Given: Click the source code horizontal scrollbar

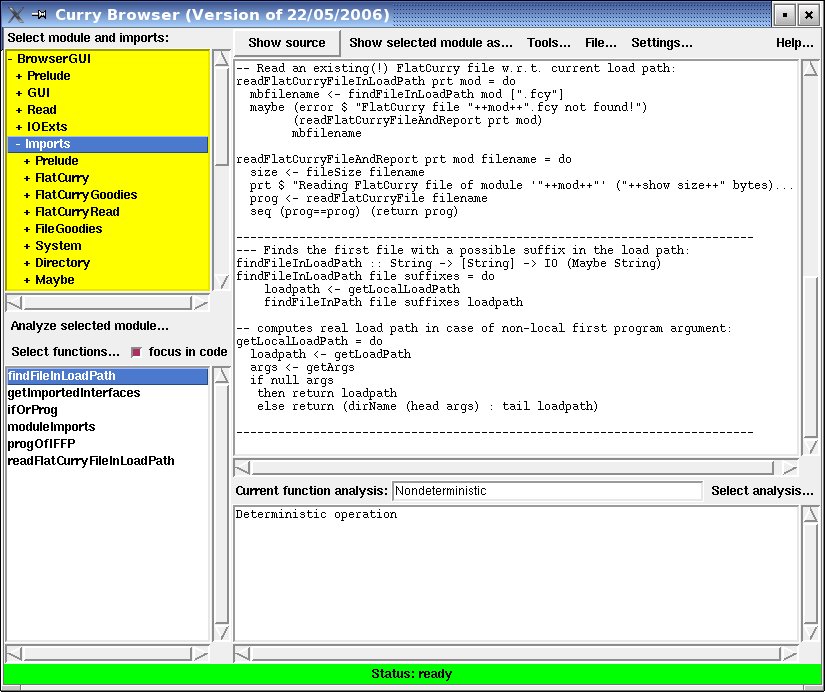Looking at the screenshot, I should click(x=510, y=467).
